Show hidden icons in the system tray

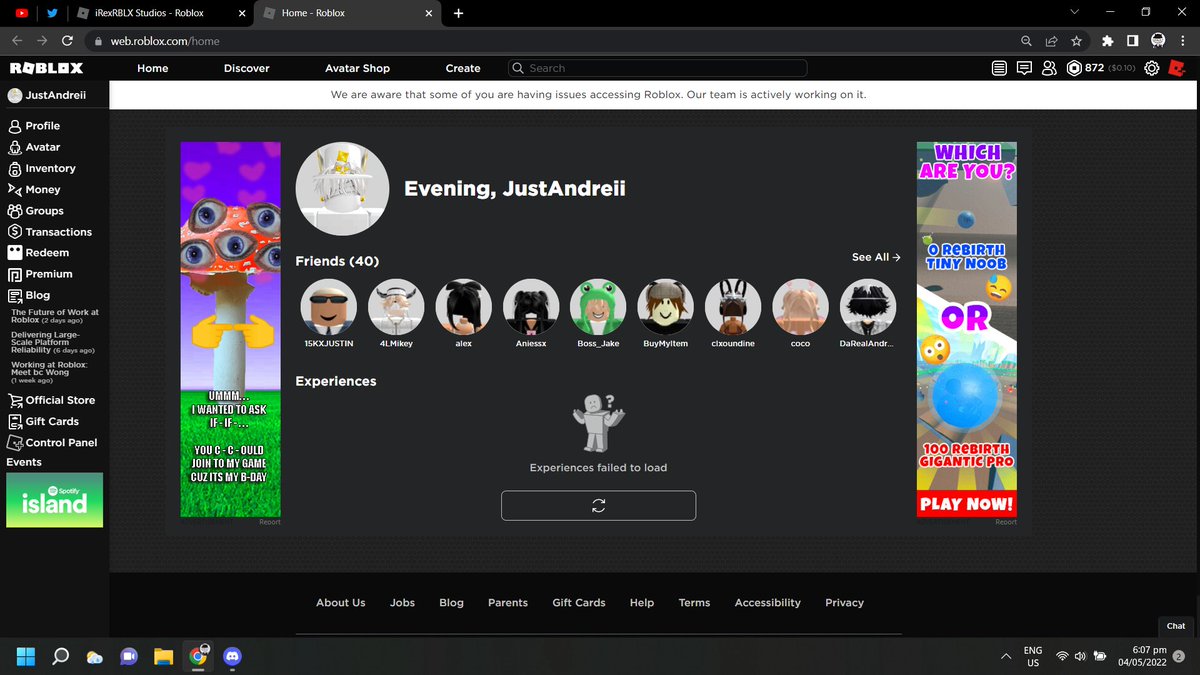click(x=1005, y=656)
